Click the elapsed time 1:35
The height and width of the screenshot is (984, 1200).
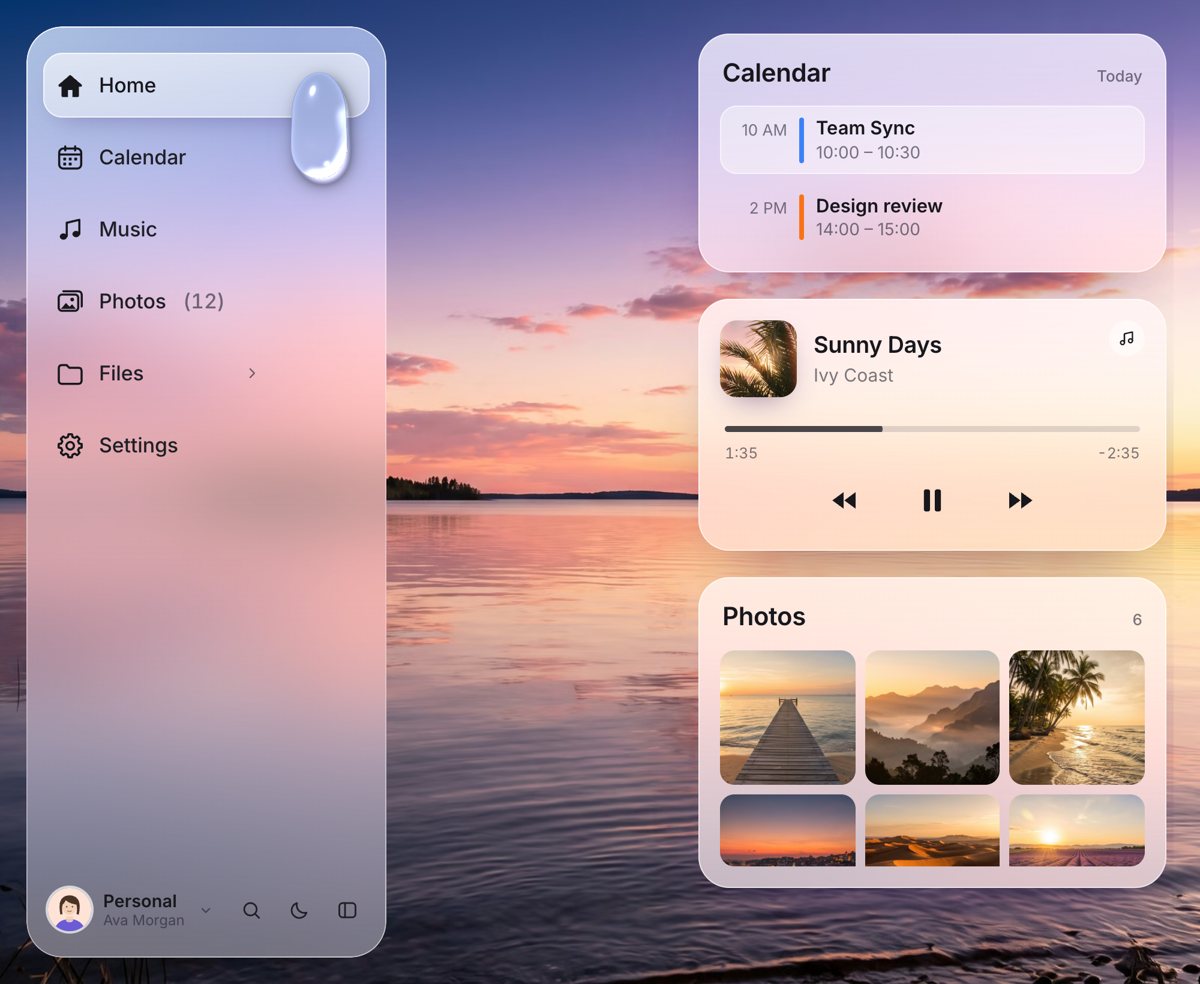(741, 453)
